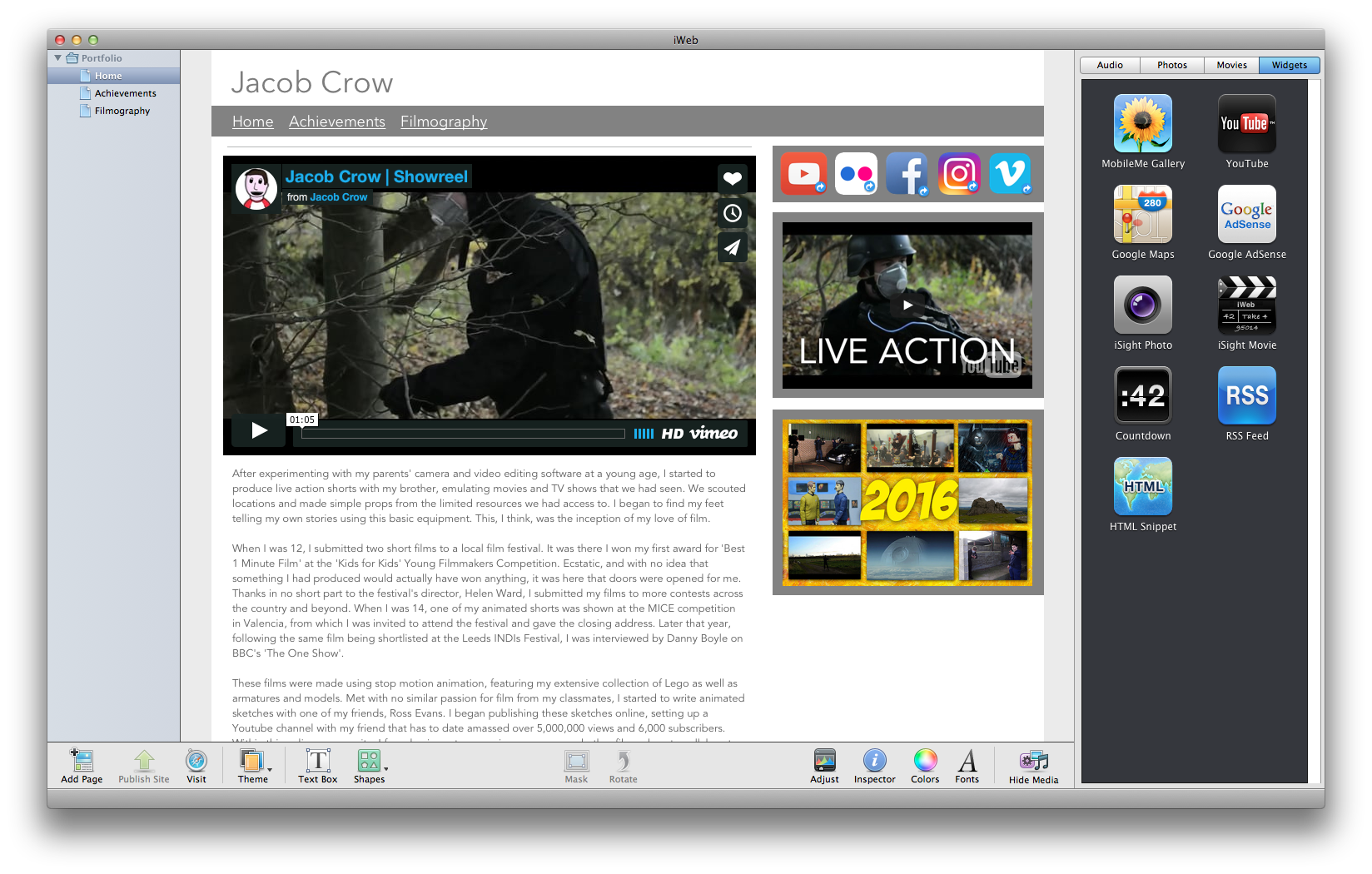Click the paragraph beginning 'After experimenting with'
Screen dimensions: 1372x874
pyautogui.click(x=489, y=496)
